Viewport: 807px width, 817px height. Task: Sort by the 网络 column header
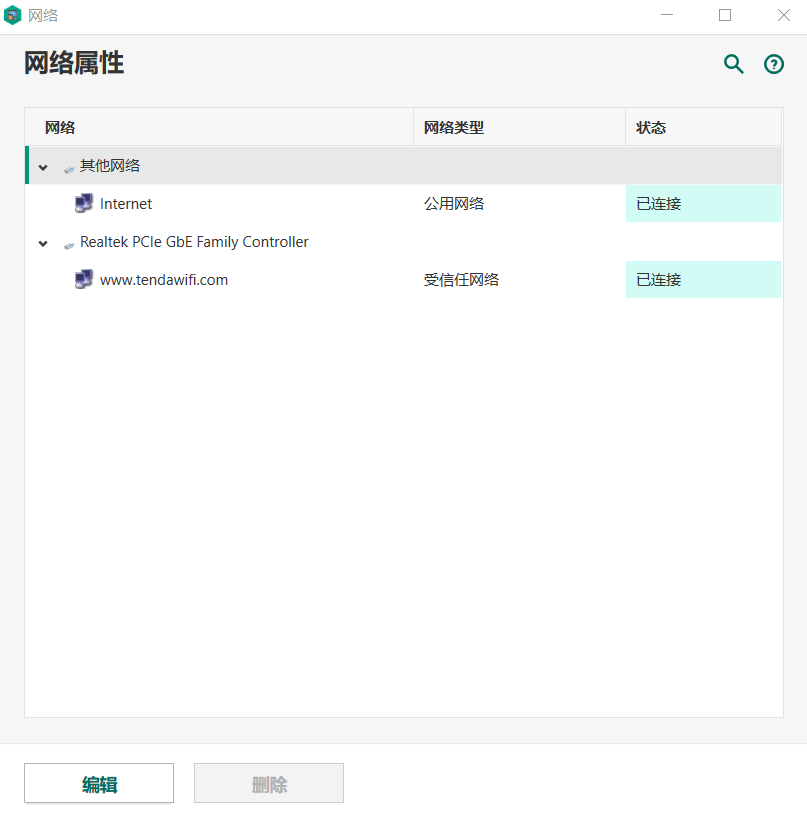coord(219,127)
